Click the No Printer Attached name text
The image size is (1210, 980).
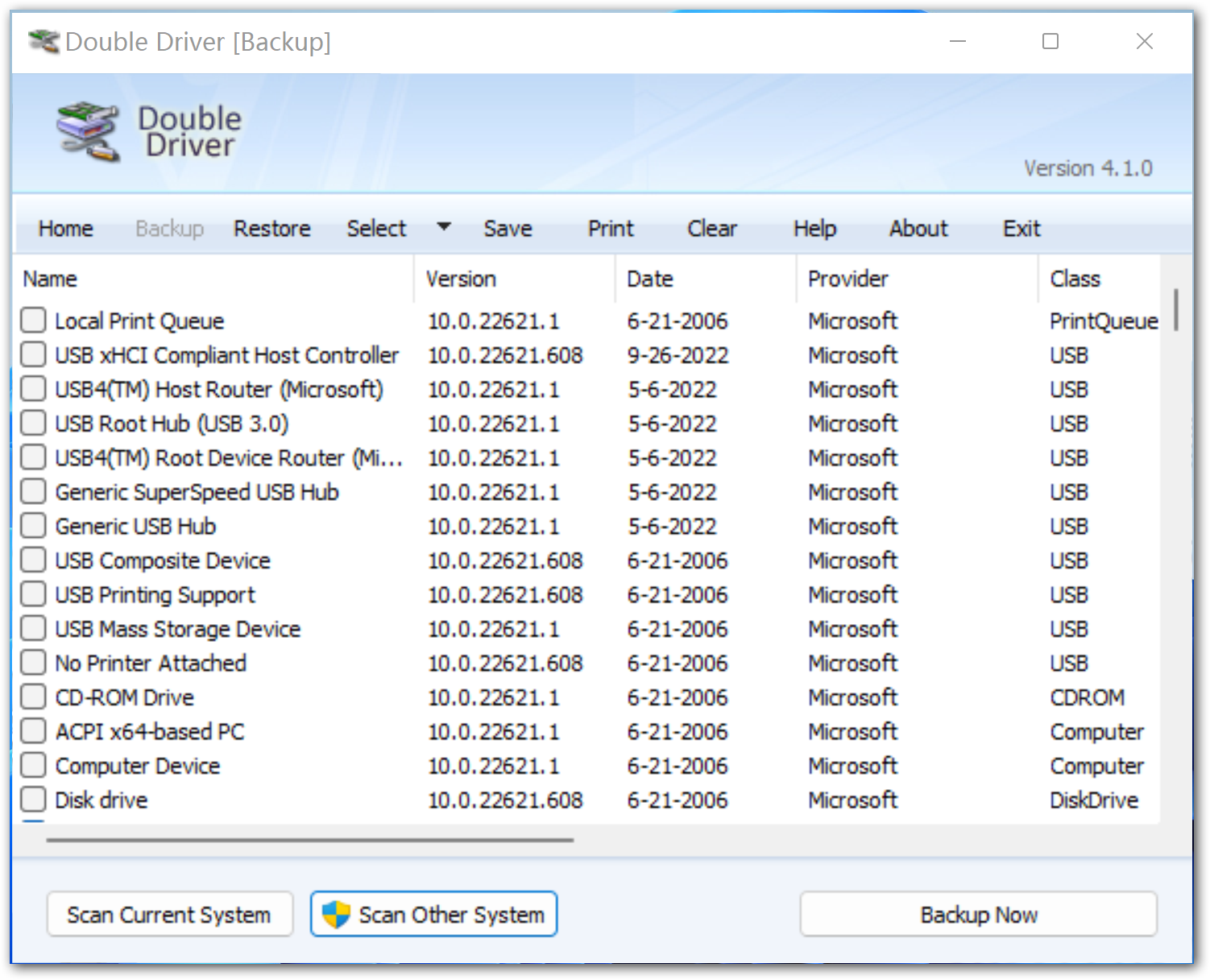151,663
